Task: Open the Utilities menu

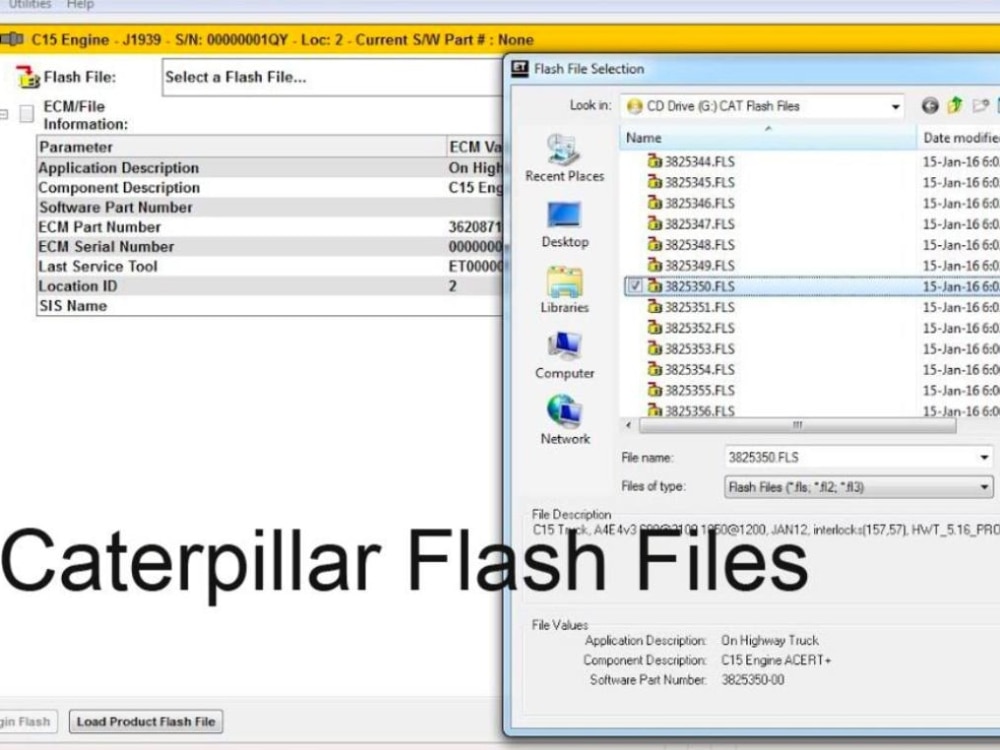Action: (30, 4)
